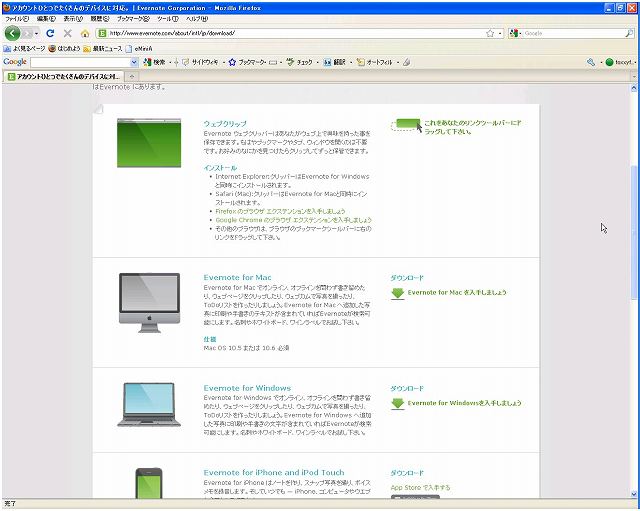Click the iMac image
This screenshot has width=640, height=511.
tap(149, 303)
